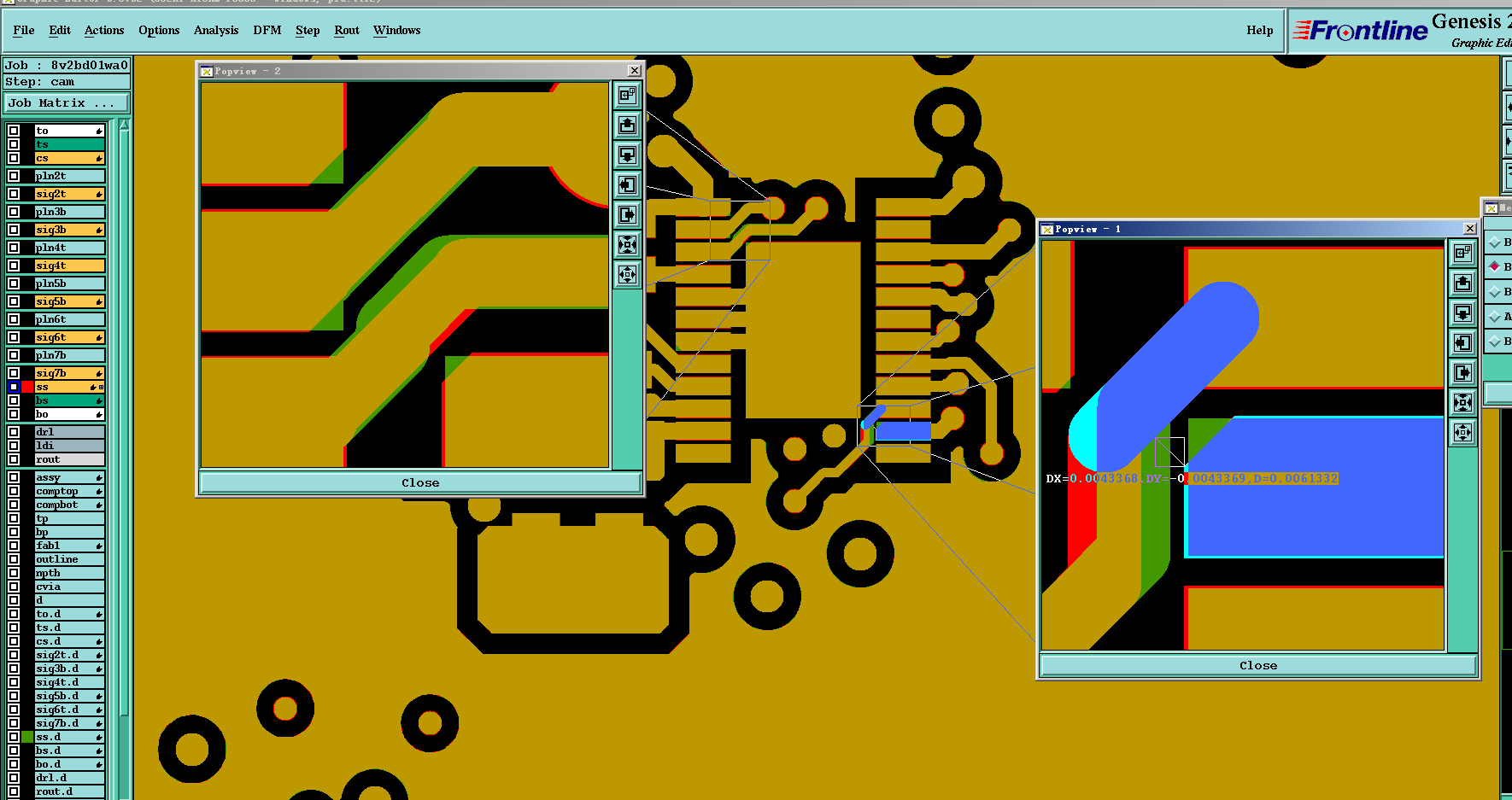Open the Edit menu

(60, 30)
